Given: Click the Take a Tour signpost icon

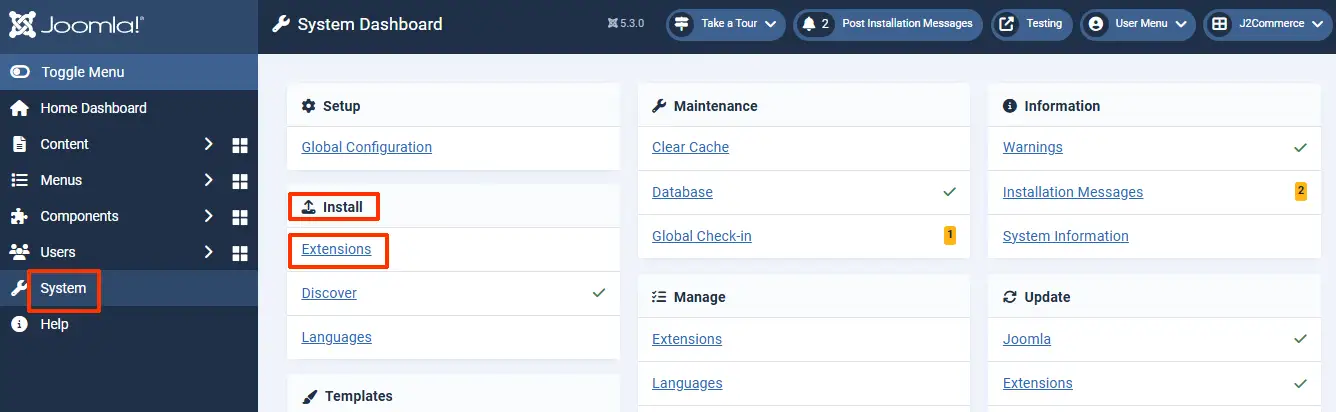Looking at the screenshot, I should (x=683, y=24).
